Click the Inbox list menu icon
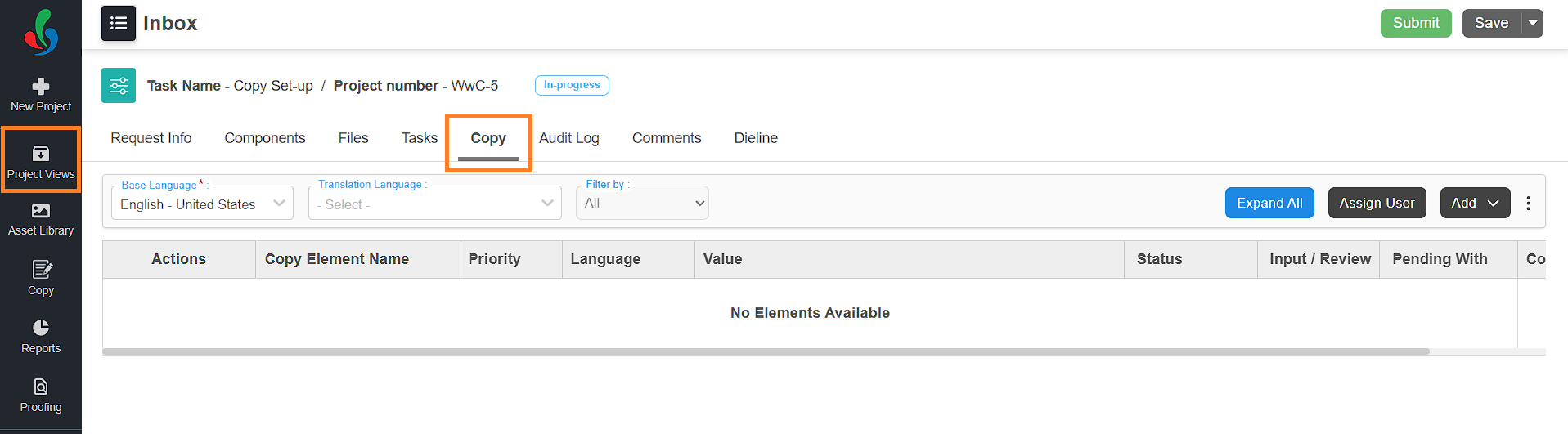 point(119,23)
